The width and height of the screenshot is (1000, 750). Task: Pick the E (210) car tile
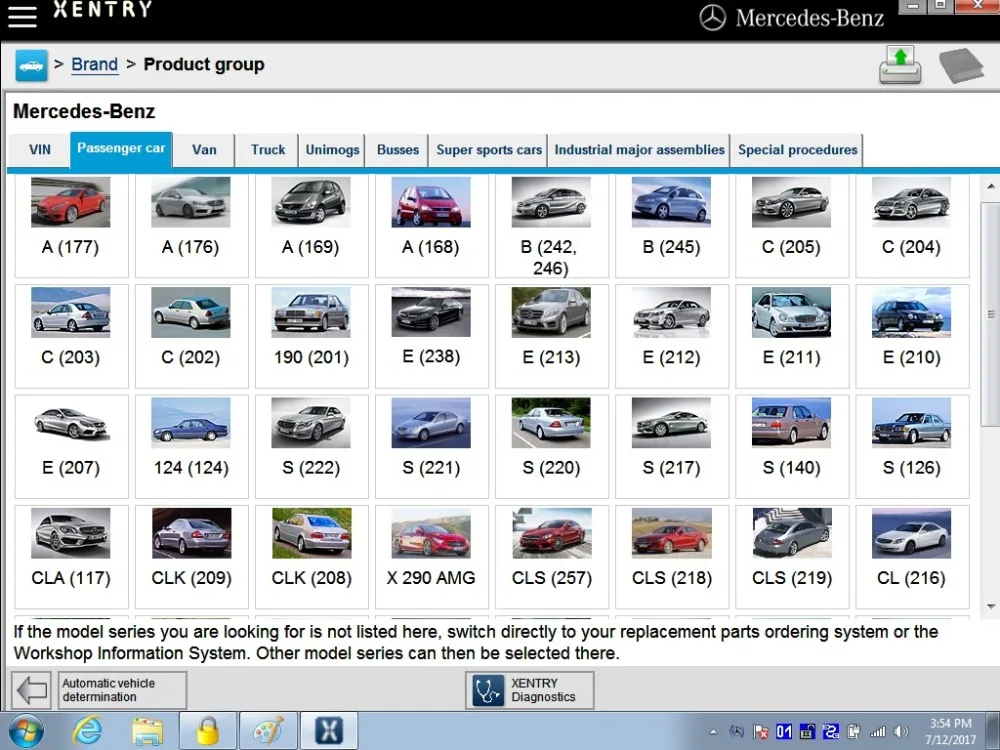912,336
